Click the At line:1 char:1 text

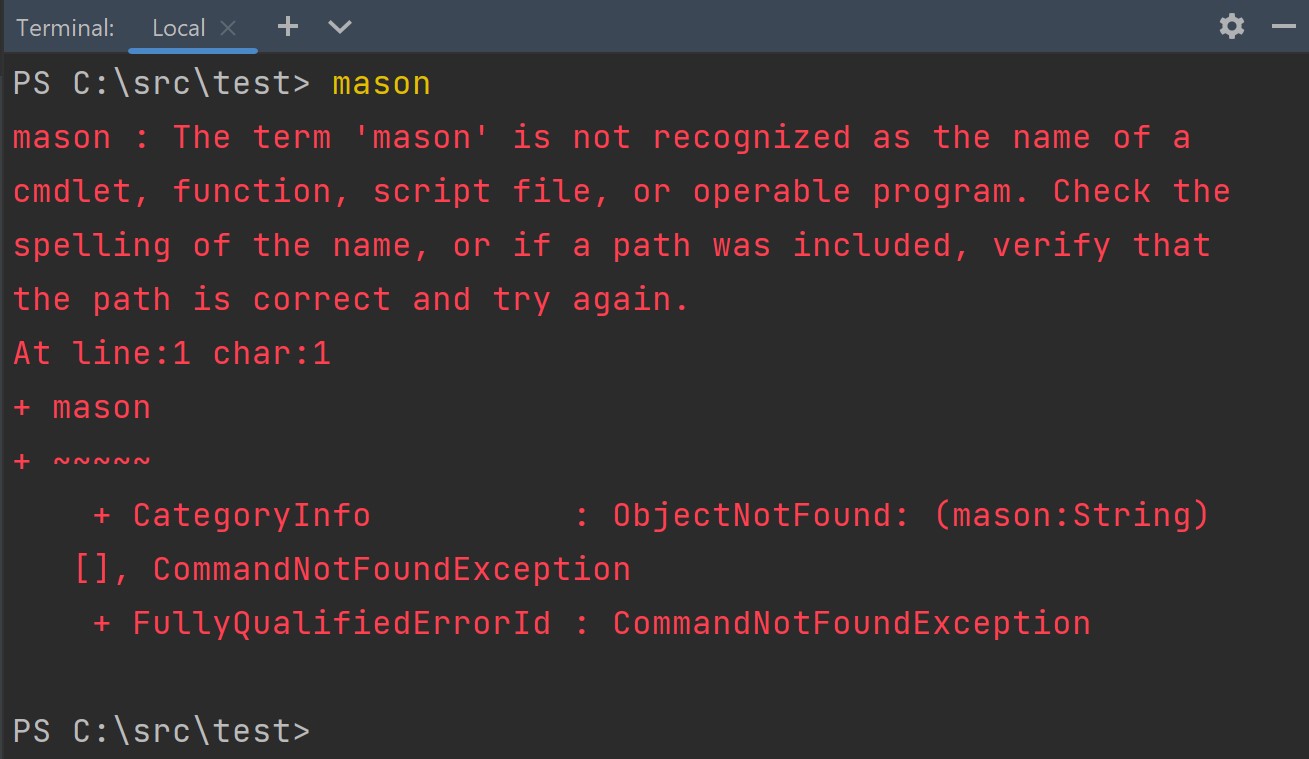click(x=171, y=352)
